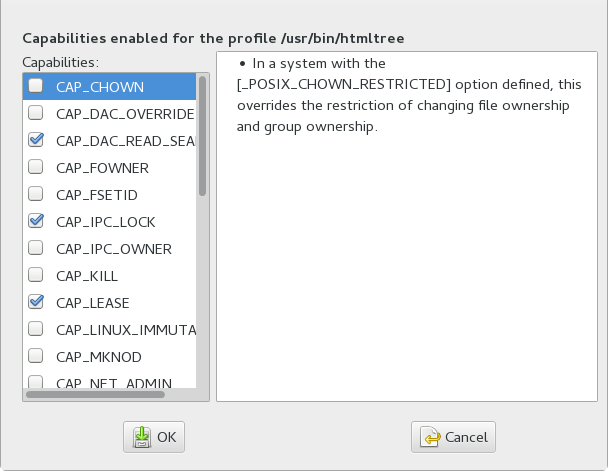Enable the CAP_IPC_OWNER checkbox
Screen dimensions: 608x471
click(36, 248)
